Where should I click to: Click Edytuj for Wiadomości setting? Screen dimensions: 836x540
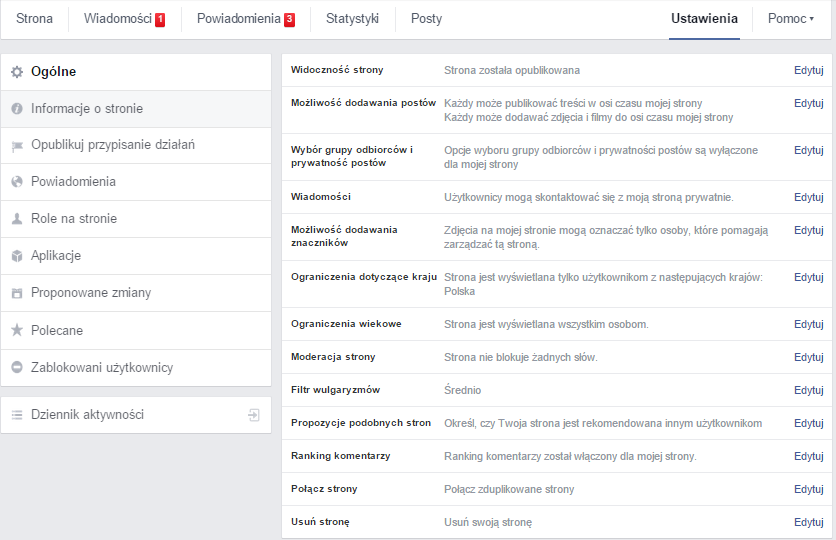[x=809, y=197]
